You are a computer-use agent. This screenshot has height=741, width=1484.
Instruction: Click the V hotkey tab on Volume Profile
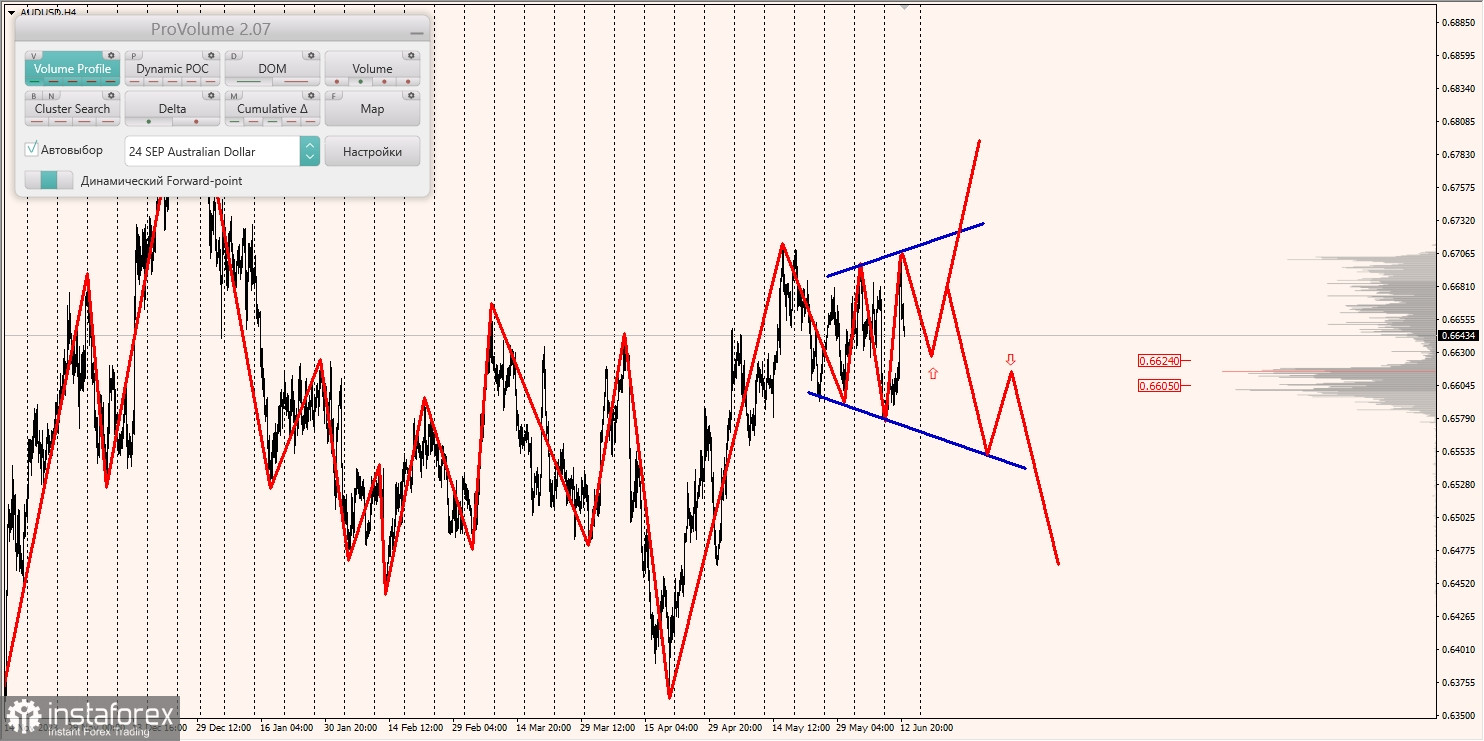click(x=34, y=56)
